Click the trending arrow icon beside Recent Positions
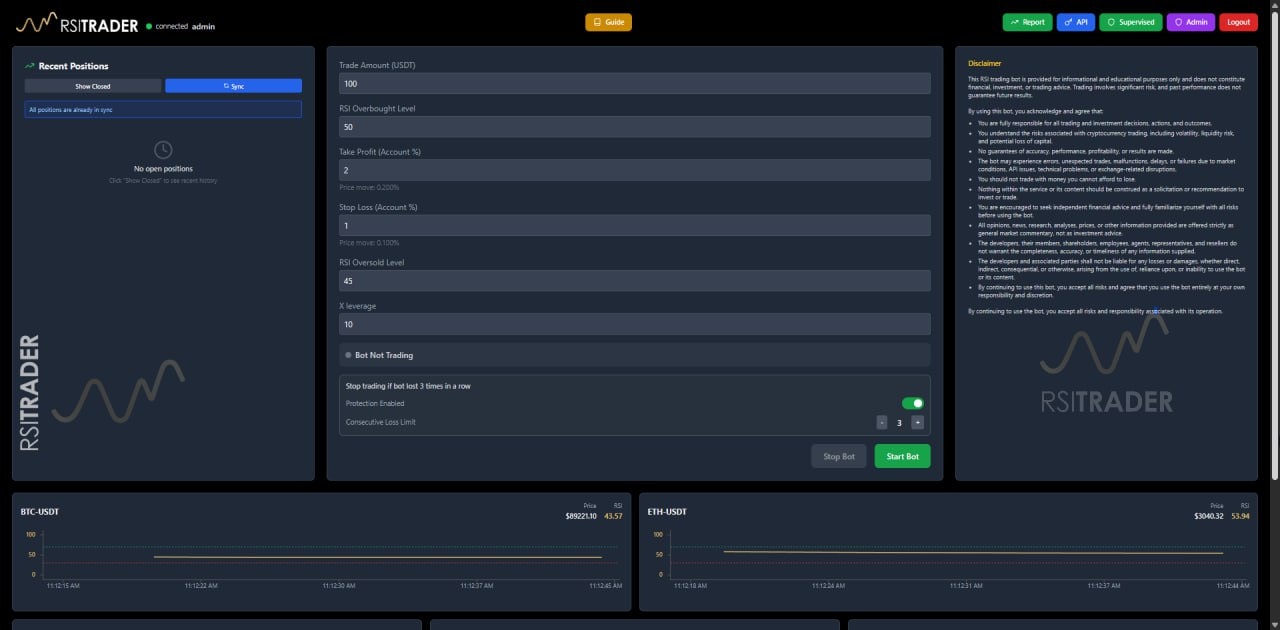Viewport: 1280px width, 630px height. click(x=29, y=65)
